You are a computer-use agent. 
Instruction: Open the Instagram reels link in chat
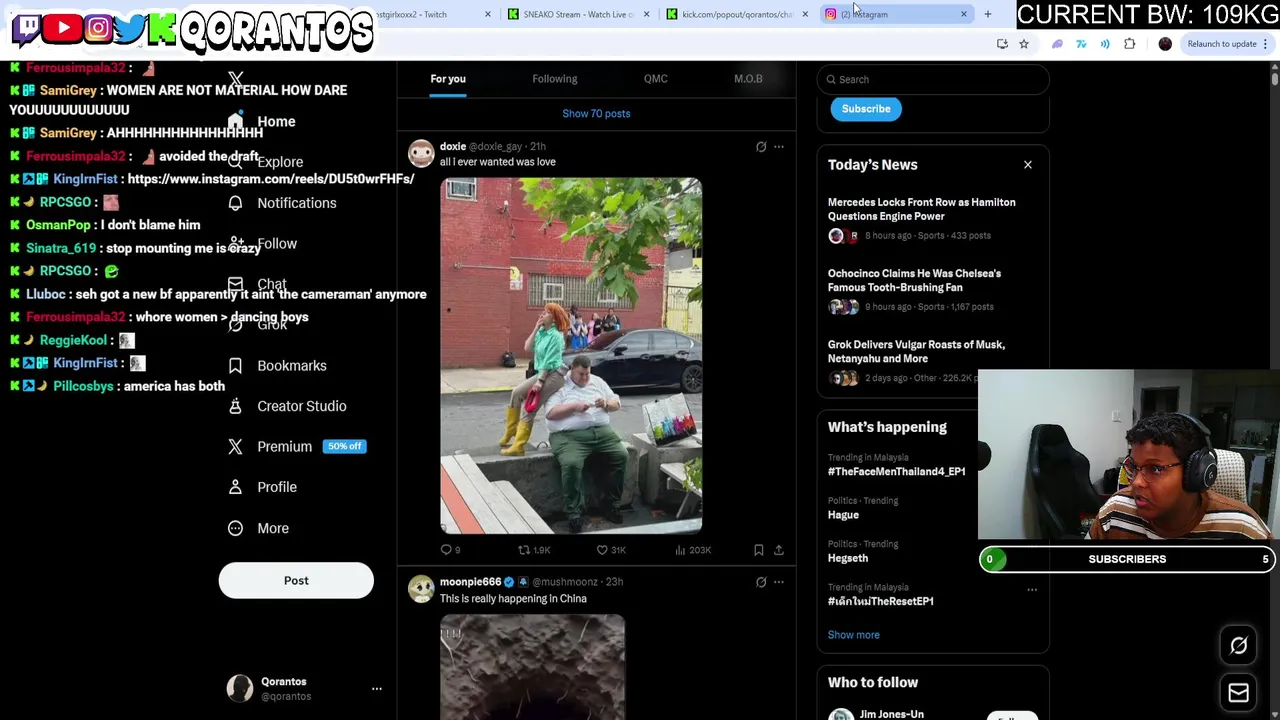tap(271, 179)
